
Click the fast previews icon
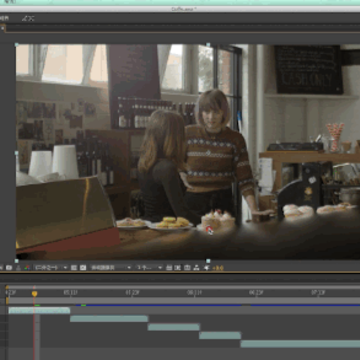(x=178, y=268)
